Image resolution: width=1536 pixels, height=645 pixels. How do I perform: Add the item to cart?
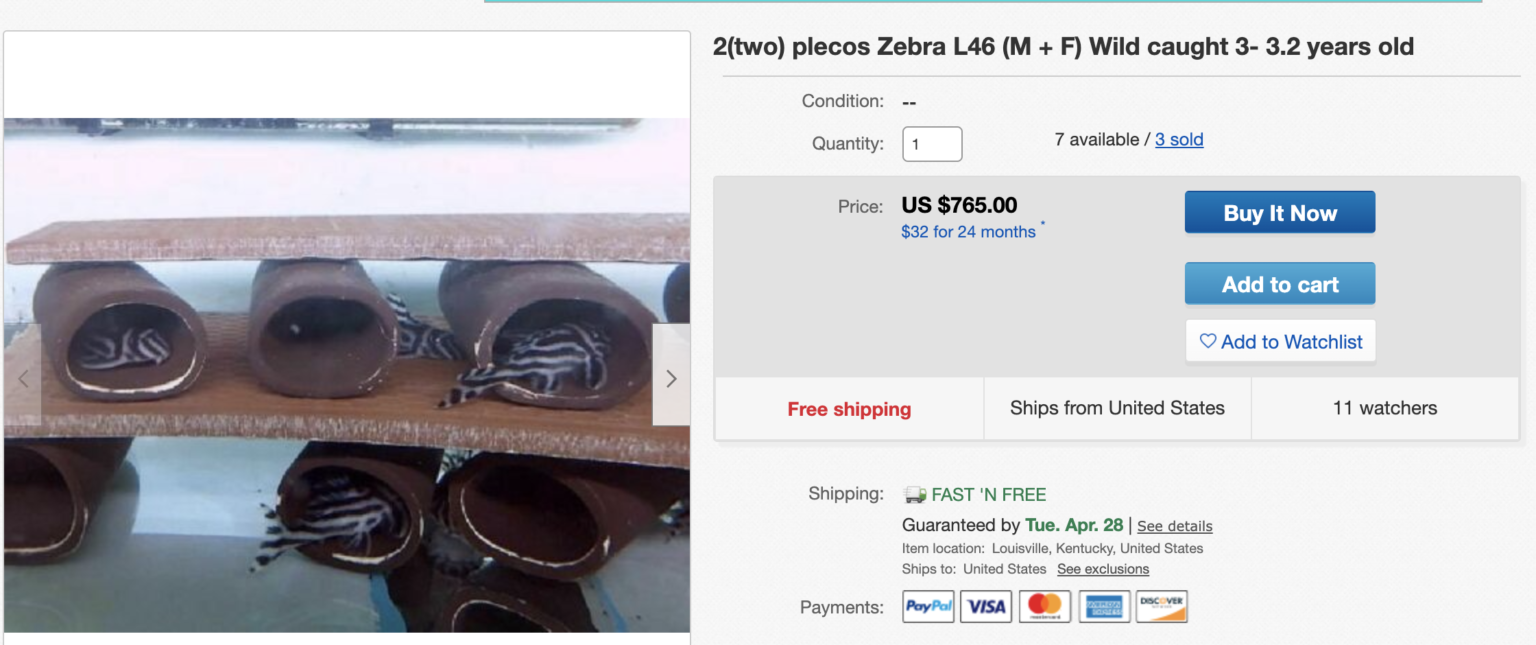tap(1280, 284)
